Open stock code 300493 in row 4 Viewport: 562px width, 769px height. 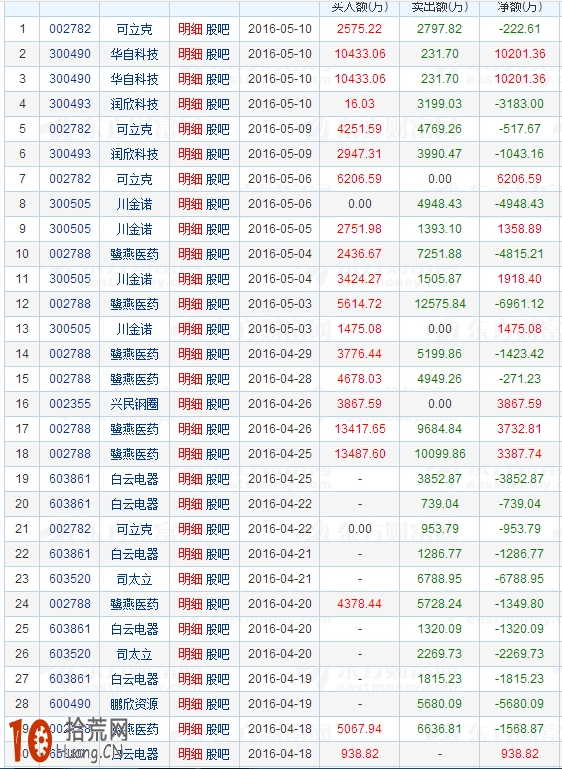[x=70, y=104]
